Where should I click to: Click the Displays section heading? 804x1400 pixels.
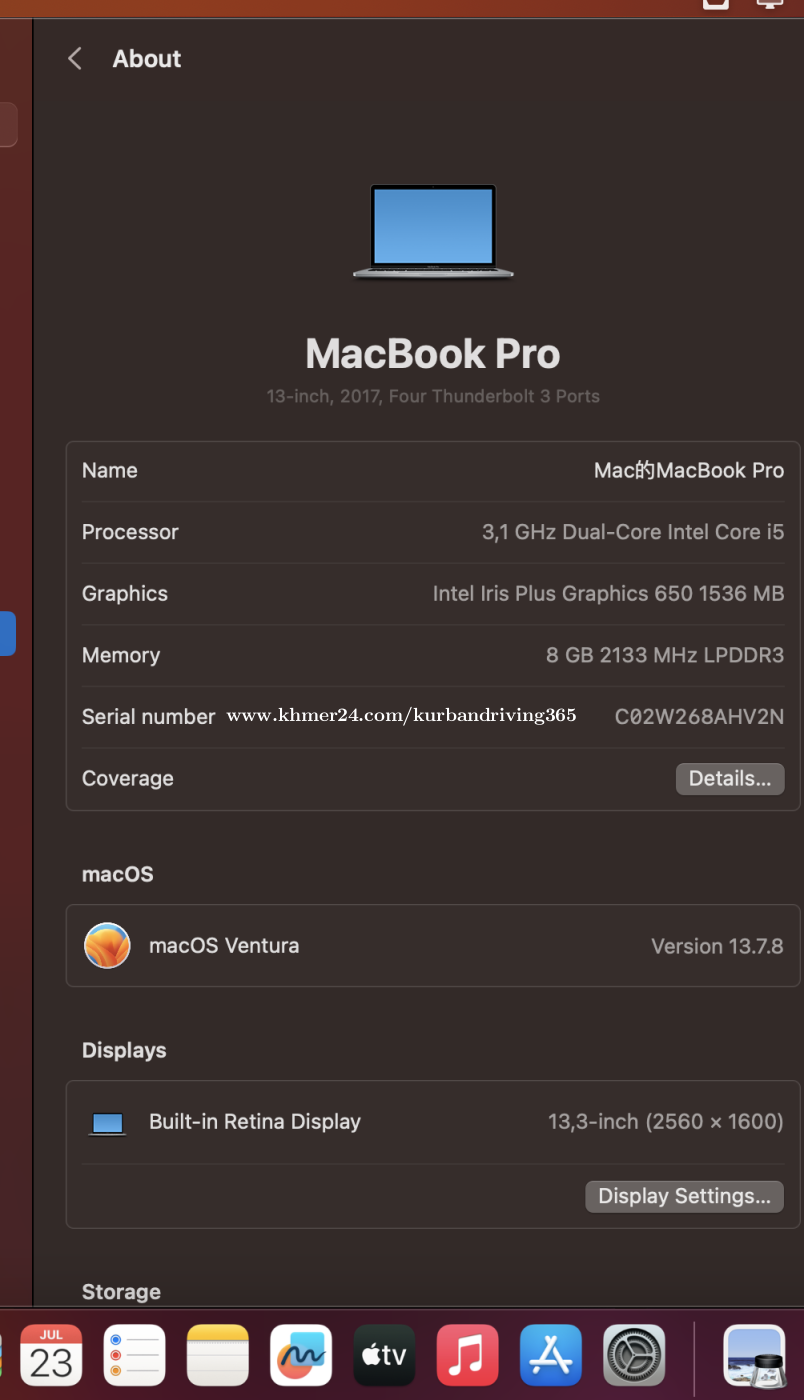point(124,1051)
